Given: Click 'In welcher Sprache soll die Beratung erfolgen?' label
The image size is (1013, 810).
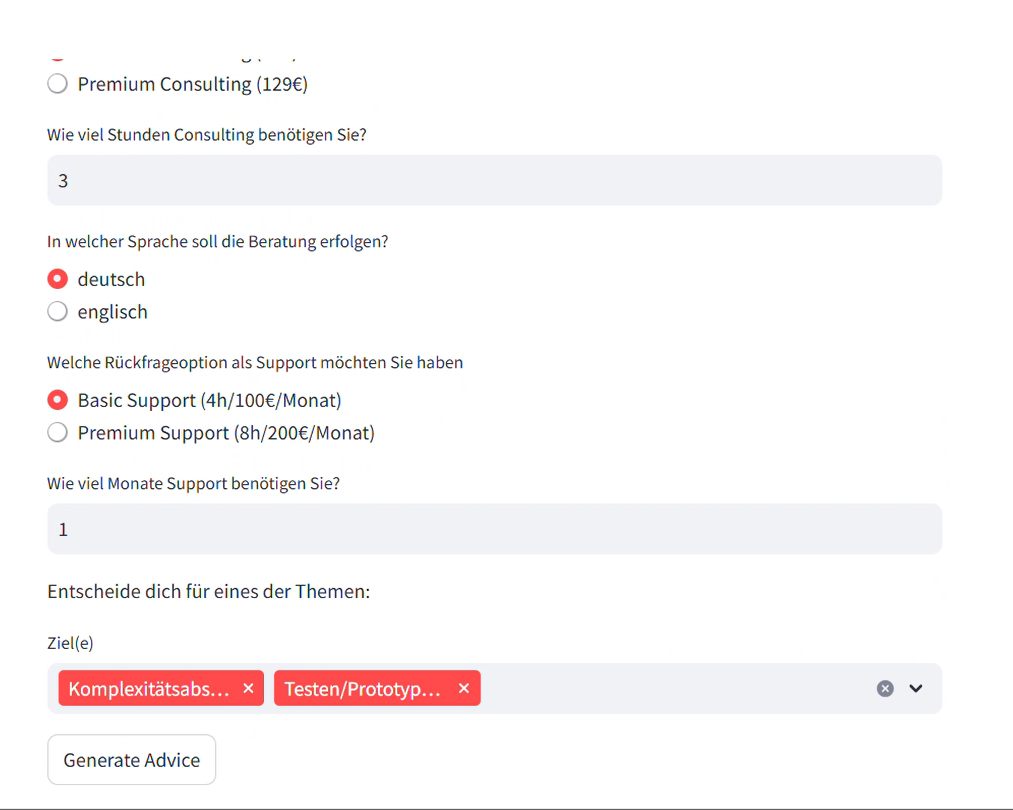Looking at the screenshot, I should (218, 242).
